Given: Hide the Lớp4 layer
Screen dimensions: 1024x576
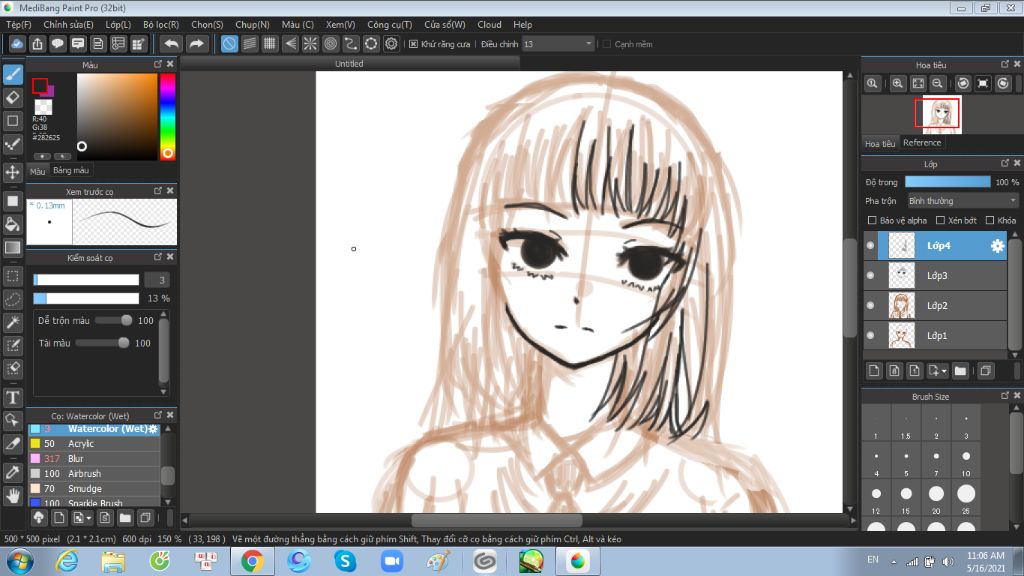Looking at the screenshot, I should (x=871, y=246).
